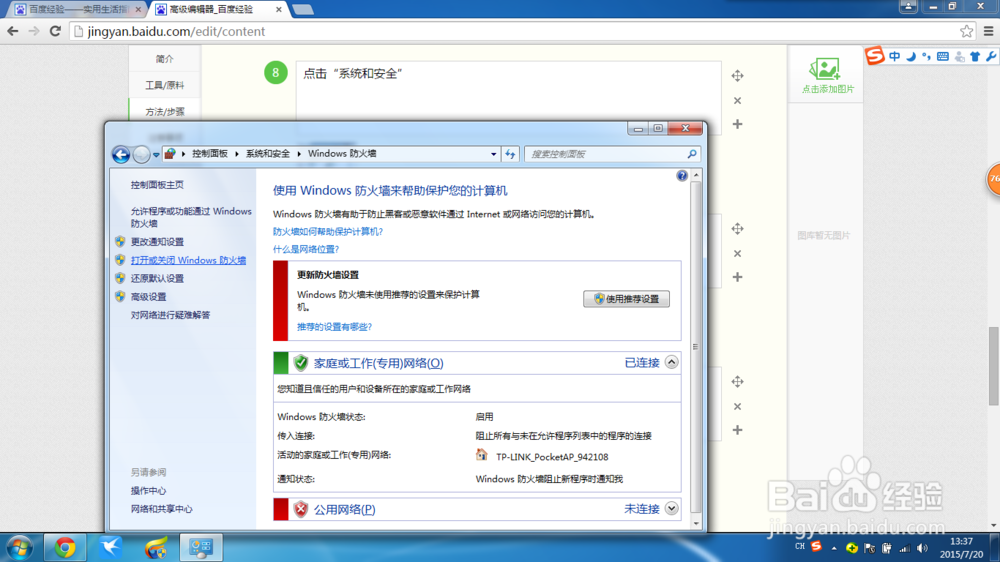Open 高级设置 link
This screenshot has height=562, width=1000.
pyautogui.click(x=149, y=297)
